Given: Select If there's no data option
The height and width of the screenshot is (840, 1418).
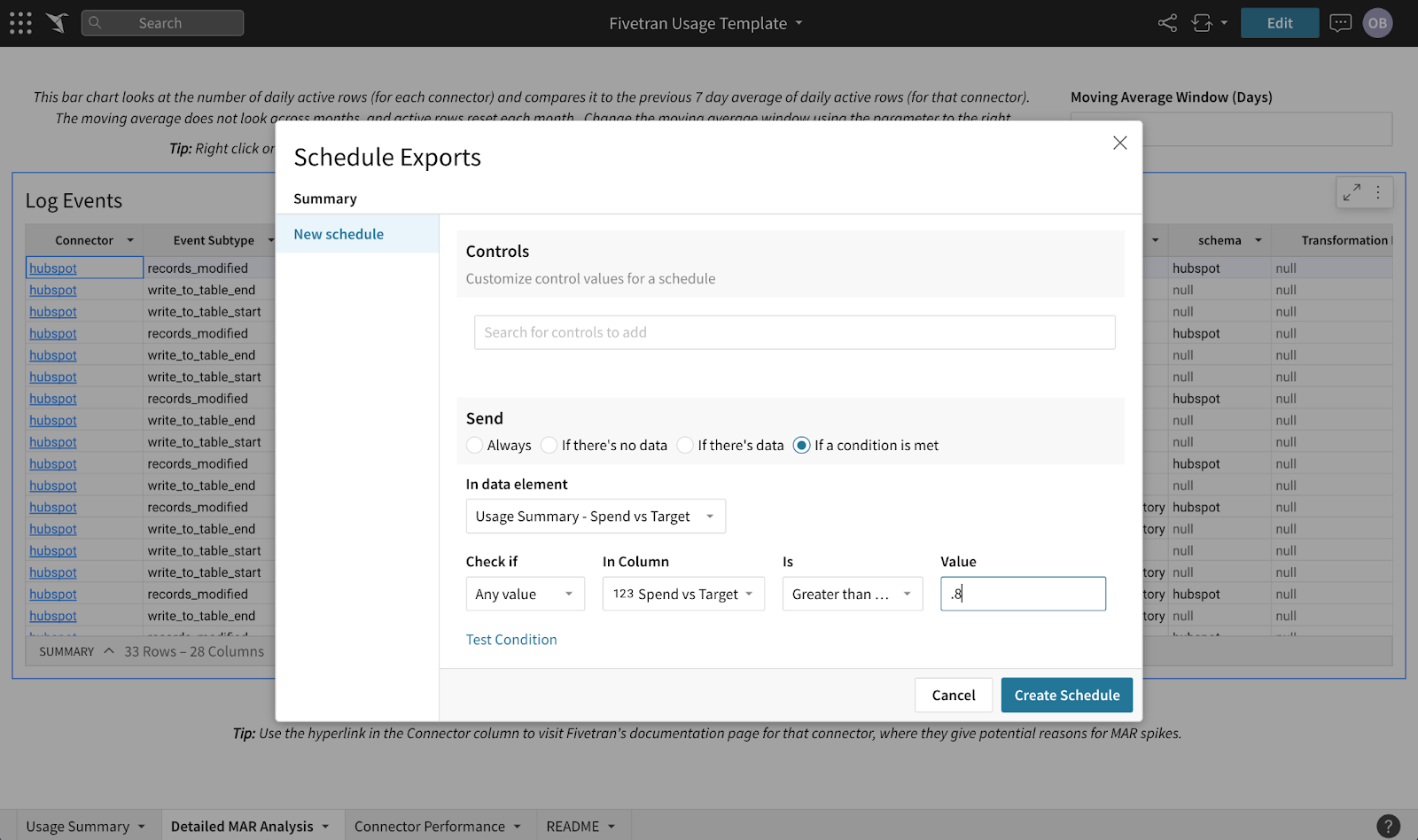Looking at the screenshot, I should [549, 445].
